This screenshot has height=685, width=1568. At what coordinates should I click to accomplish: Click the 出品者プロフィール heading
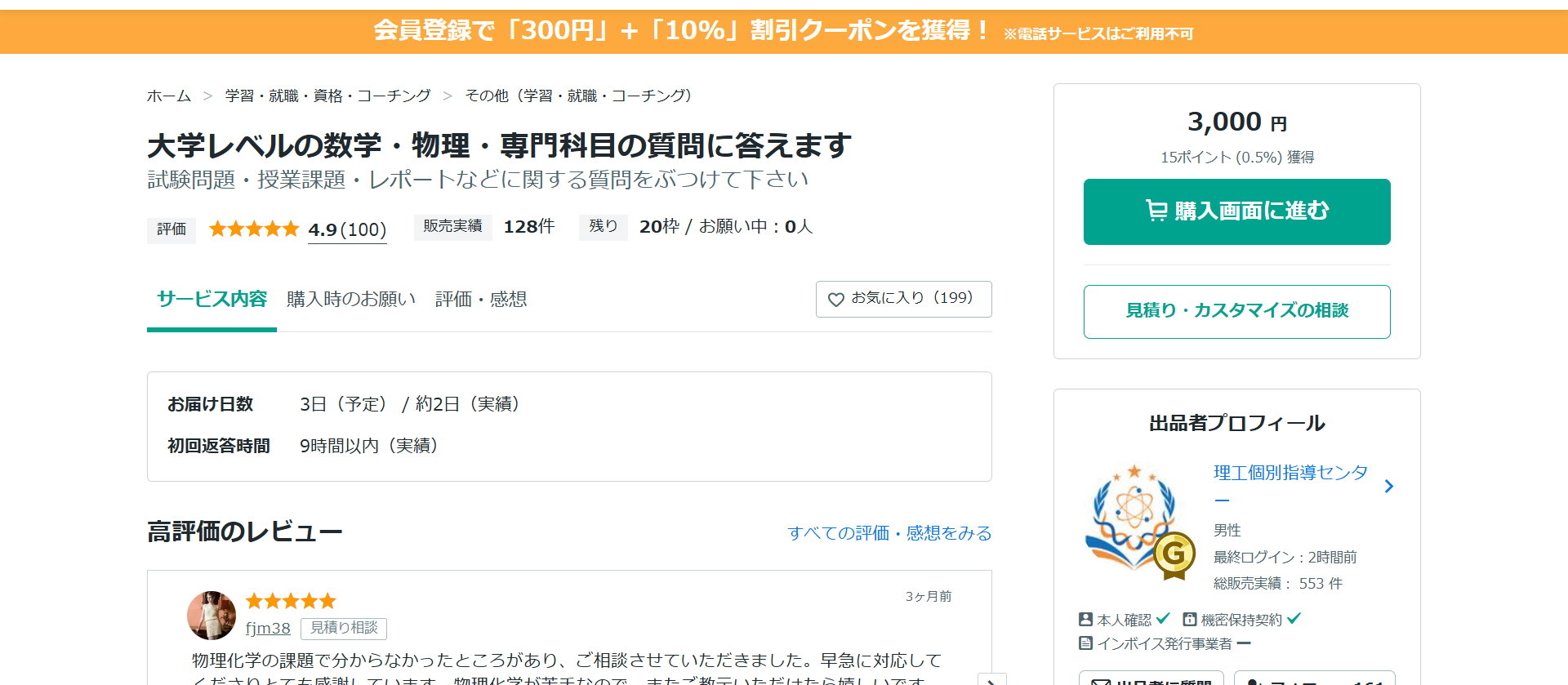point(1236,424)
